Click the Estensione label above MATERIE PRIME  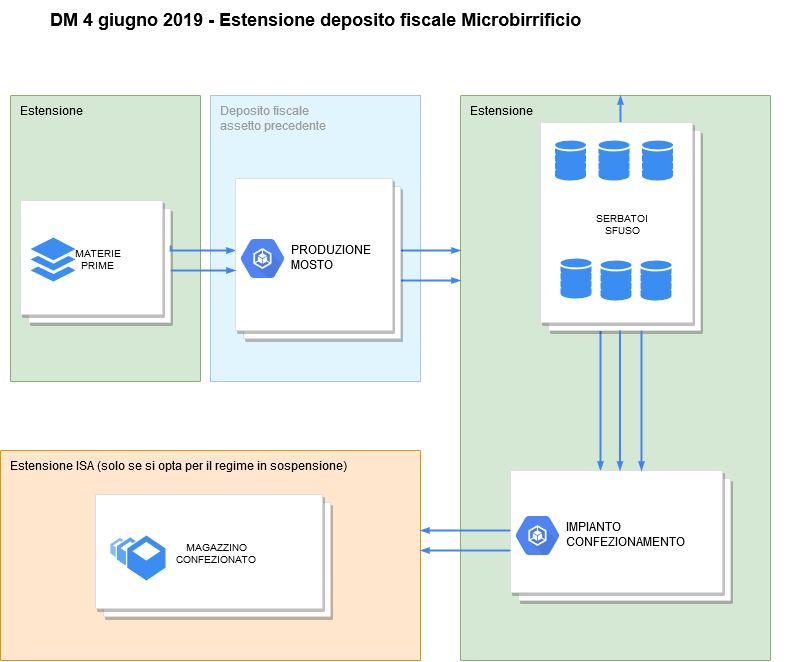[x=51, y=111]
